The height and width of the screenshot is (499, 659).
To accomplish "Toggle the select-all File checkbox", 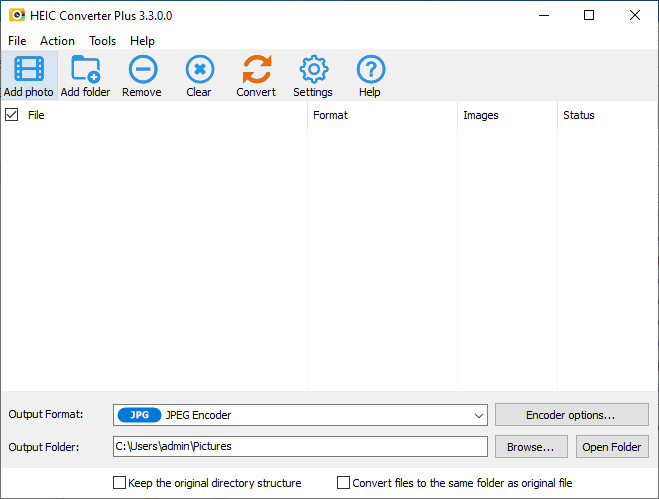I will 11,114.
